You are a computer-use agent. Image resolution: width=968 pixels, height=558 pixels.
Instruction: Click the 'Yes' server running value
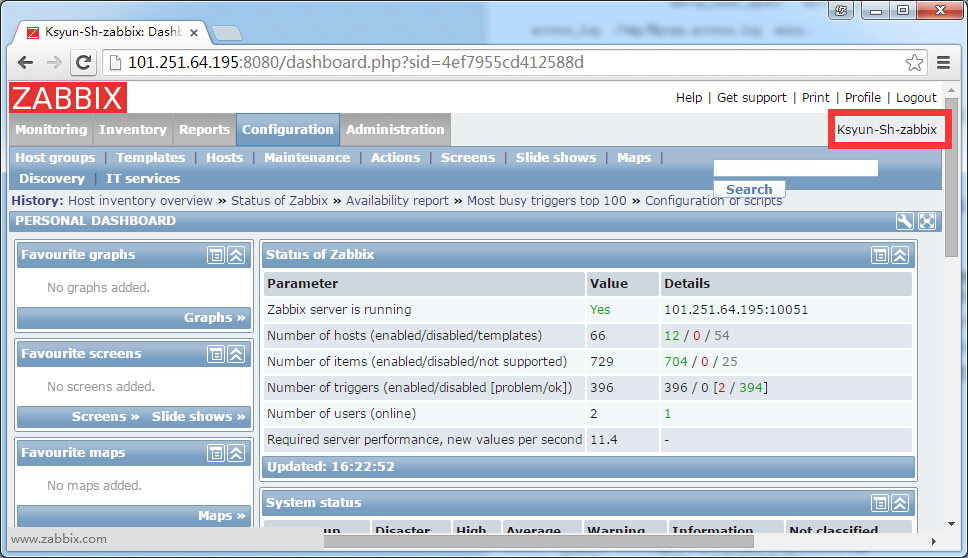(600, 310)
